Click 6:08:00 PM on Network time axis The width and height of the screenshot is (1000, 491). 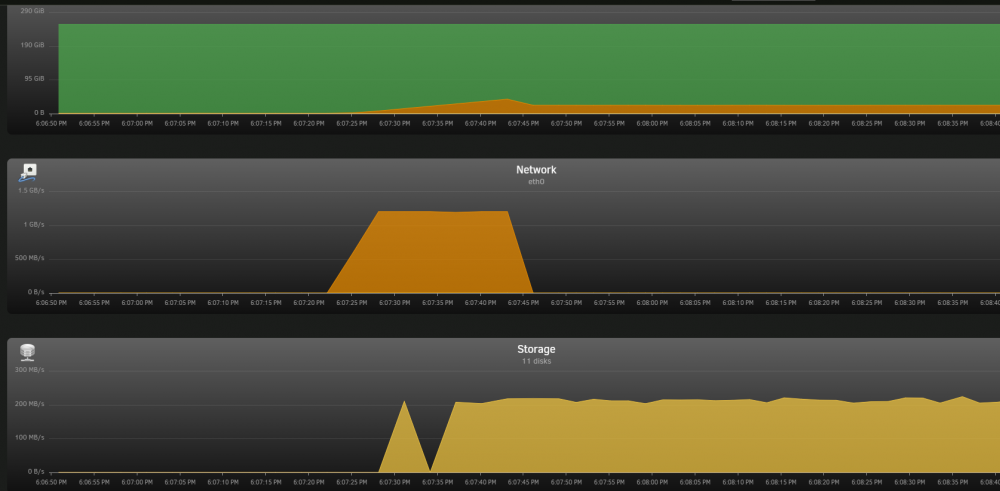(652, 303)
